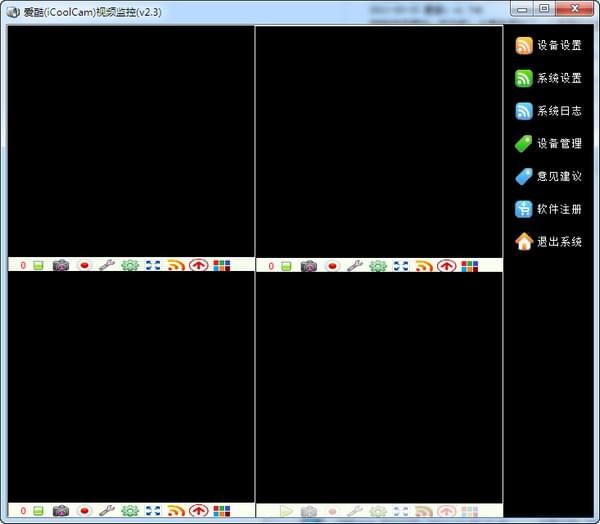Viewport: 600px width, 524px height.
Task: Open 软件注册 (Software Registration)
Action: [547, 210]
